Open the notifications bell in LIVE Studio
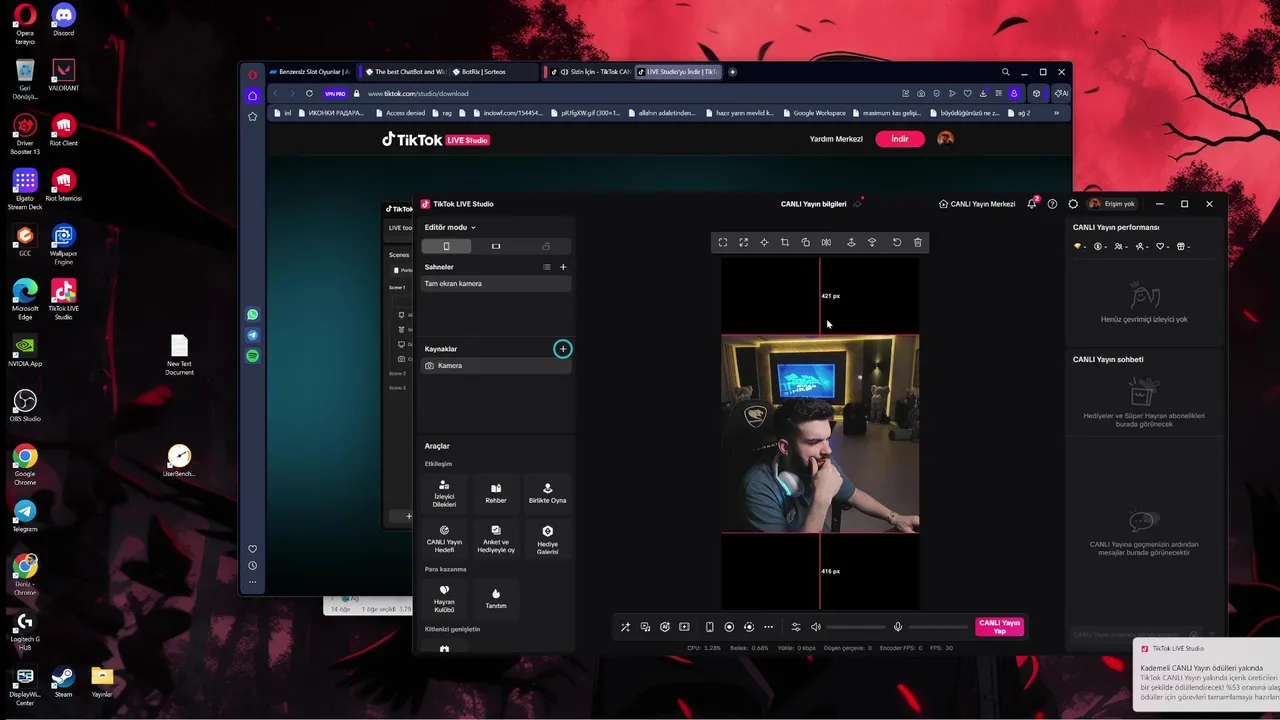1280x720 pixels. point(1032,204)
